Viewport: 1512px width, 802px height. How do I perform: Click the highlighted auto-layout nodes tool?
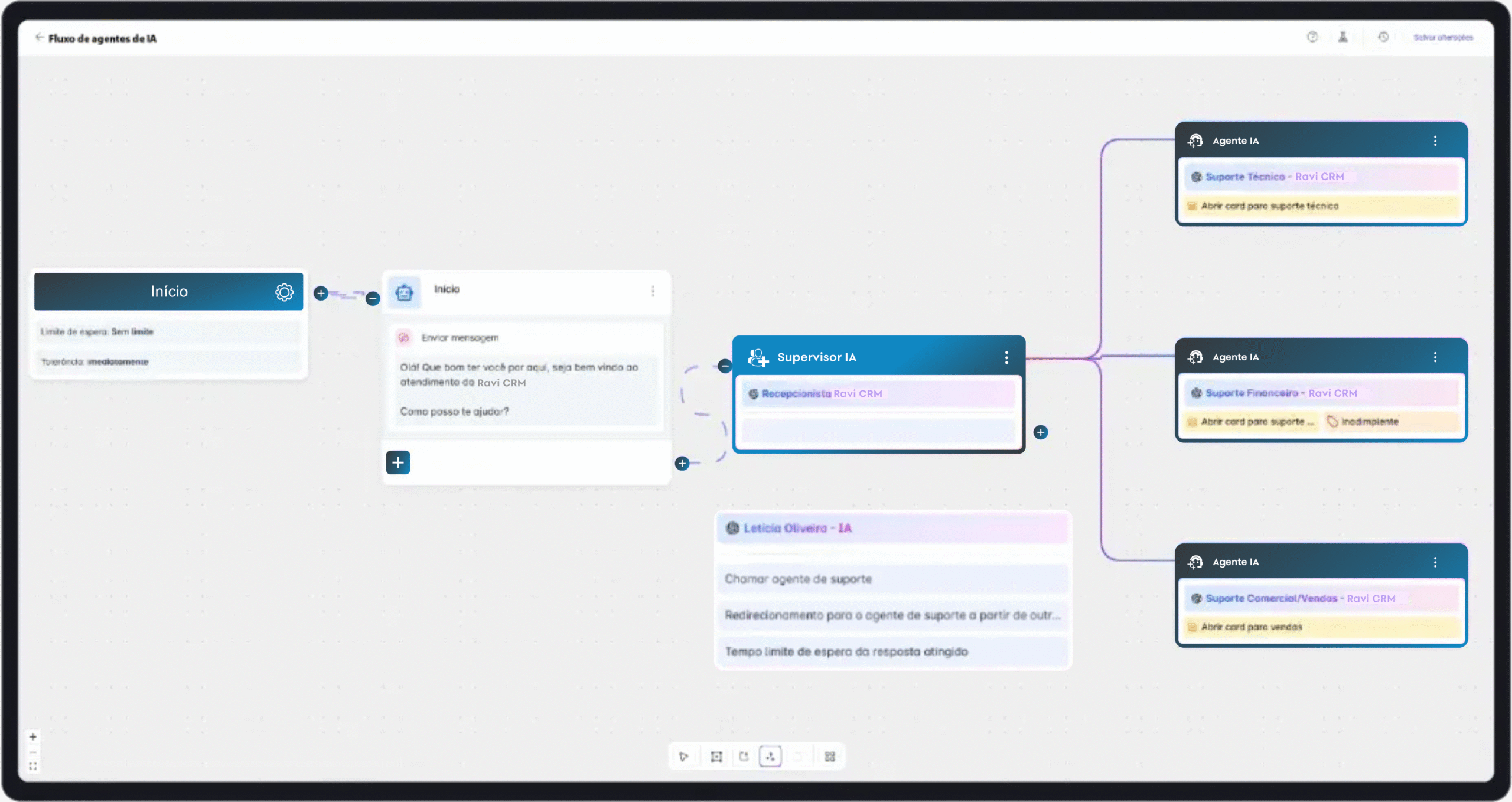pos(770,757)
